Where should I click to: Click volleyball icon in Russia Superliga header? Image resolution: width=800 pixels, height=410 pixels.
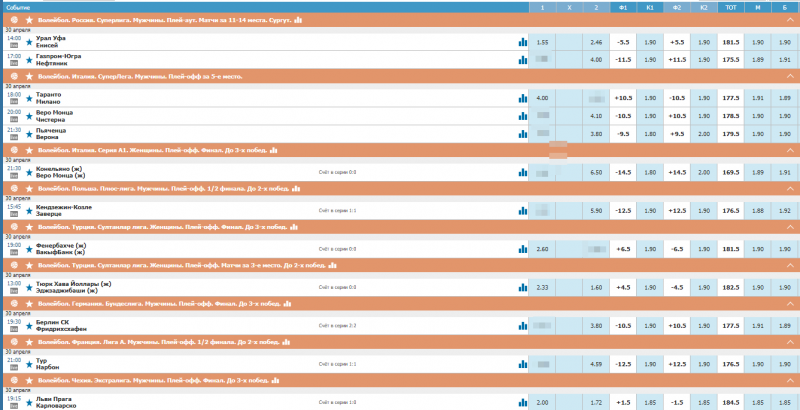[13, 20]
